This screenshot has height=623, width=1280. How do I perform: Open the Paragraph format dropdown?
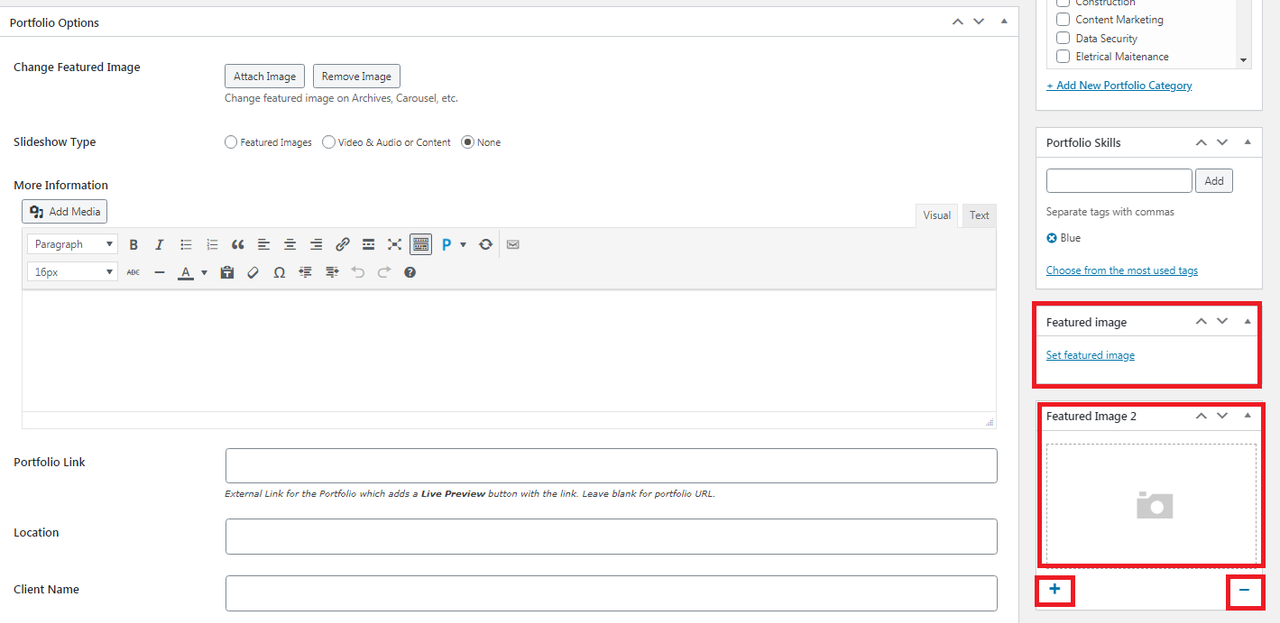point(72,244)
